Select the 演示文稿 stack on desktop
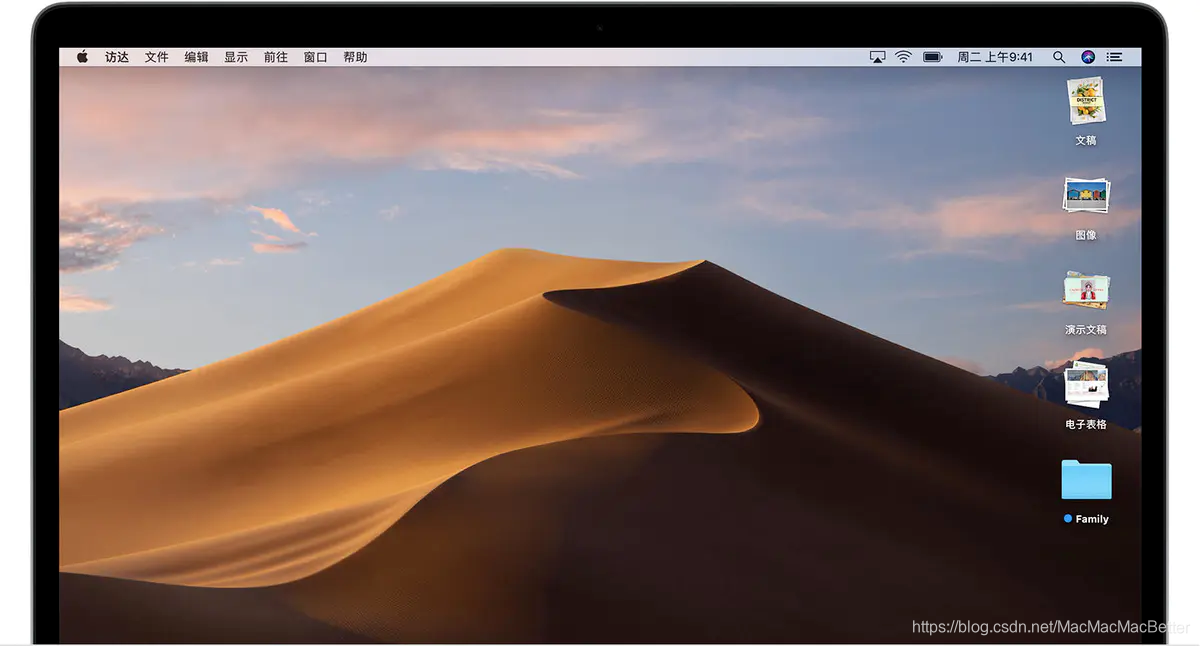 (1086, 291)
